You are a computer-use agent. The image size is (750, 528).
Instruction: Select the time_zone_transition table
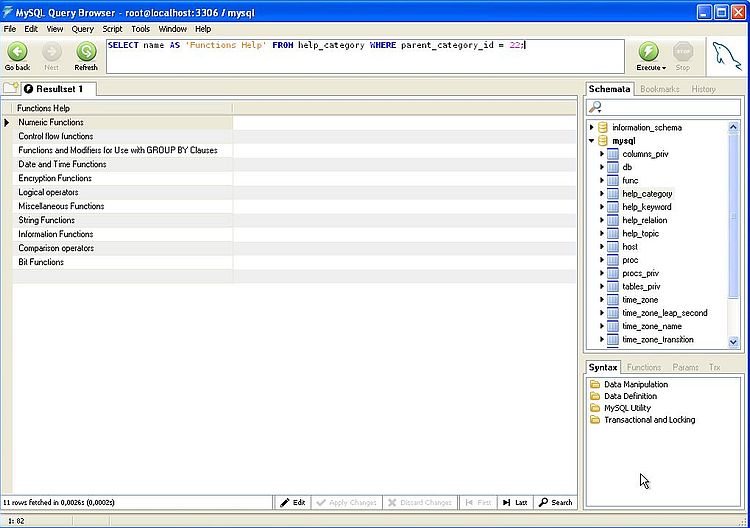point(658,340)
